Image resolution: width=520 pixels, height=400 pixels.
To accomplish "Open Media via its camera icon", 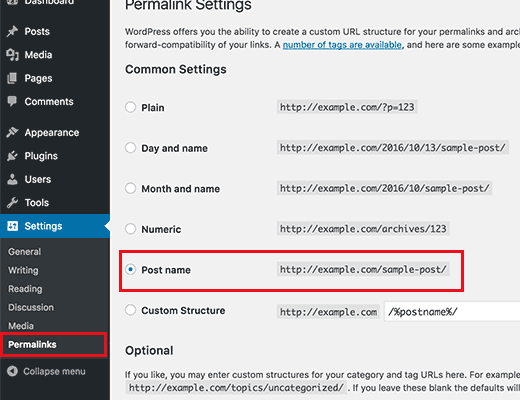I will [12, 55].
